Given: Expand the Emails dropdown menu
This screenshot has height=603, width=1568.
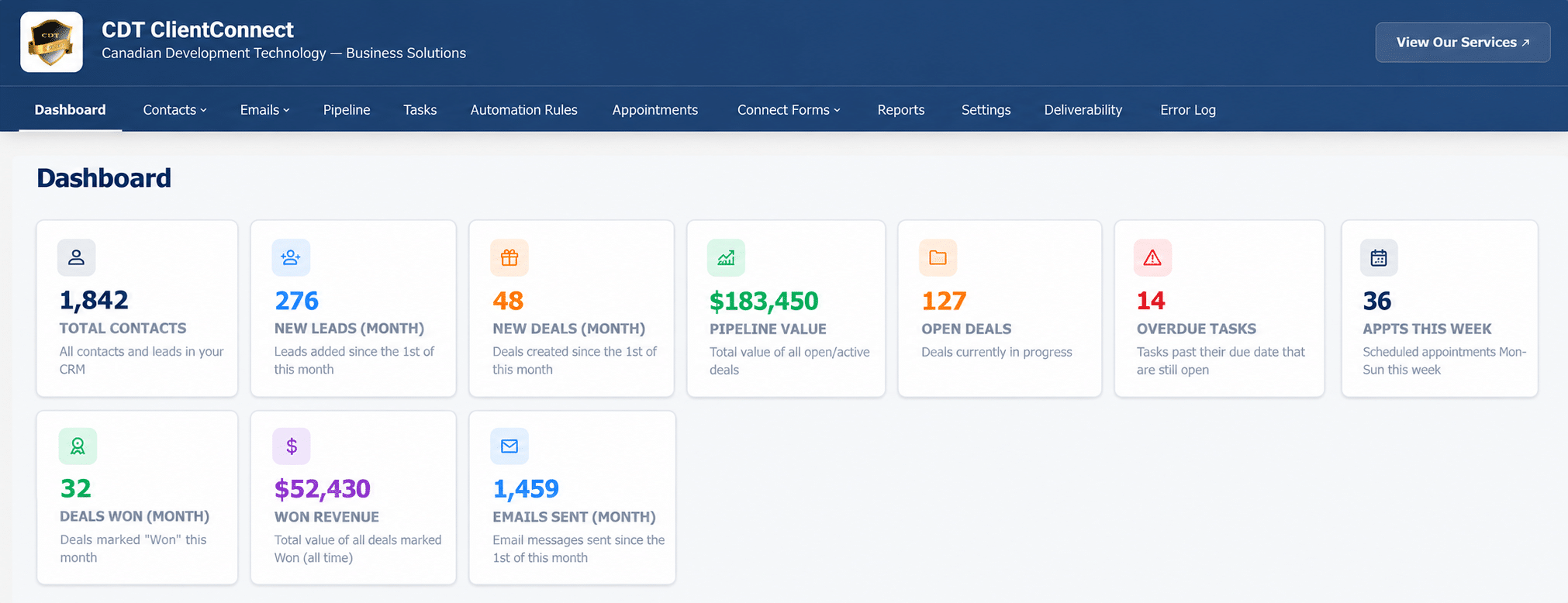Looking at the screenshot, I should coord(264,110).
